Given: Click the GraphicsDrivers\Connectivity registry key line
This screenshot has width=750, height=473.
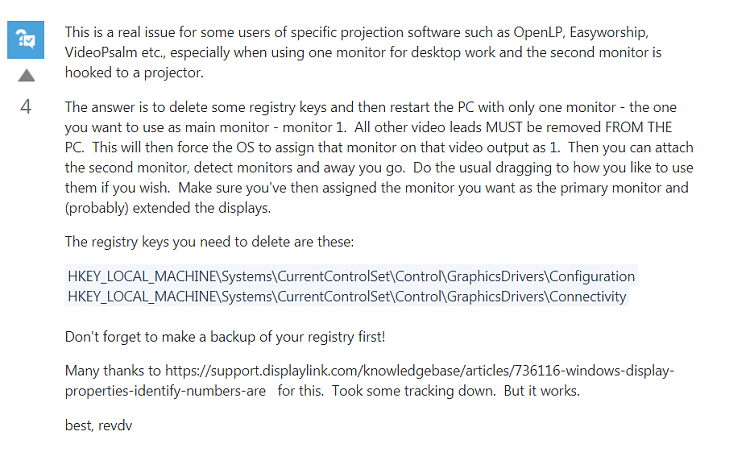Looking at the screenshot, I should [345, 296].
